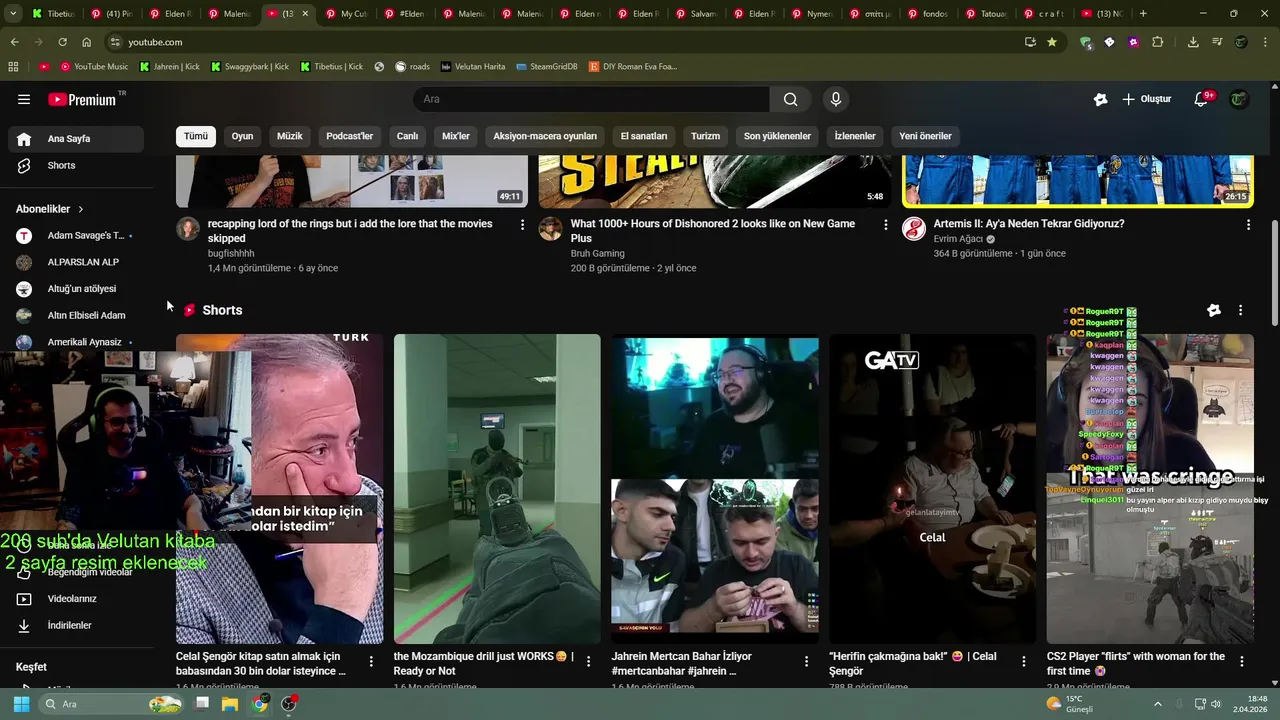Open Altuğ'un atölyesi subscription
This screenshot has height=720, width=1280.
coord(76,289)
